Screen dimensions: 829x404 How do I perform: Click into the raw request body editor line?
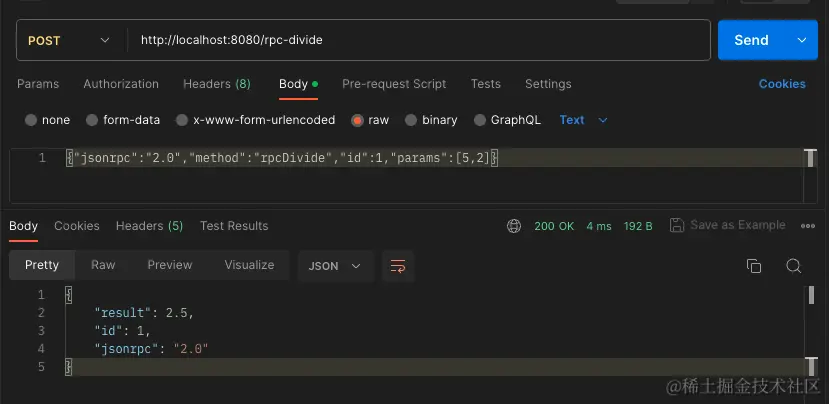(x=434, y=158)
